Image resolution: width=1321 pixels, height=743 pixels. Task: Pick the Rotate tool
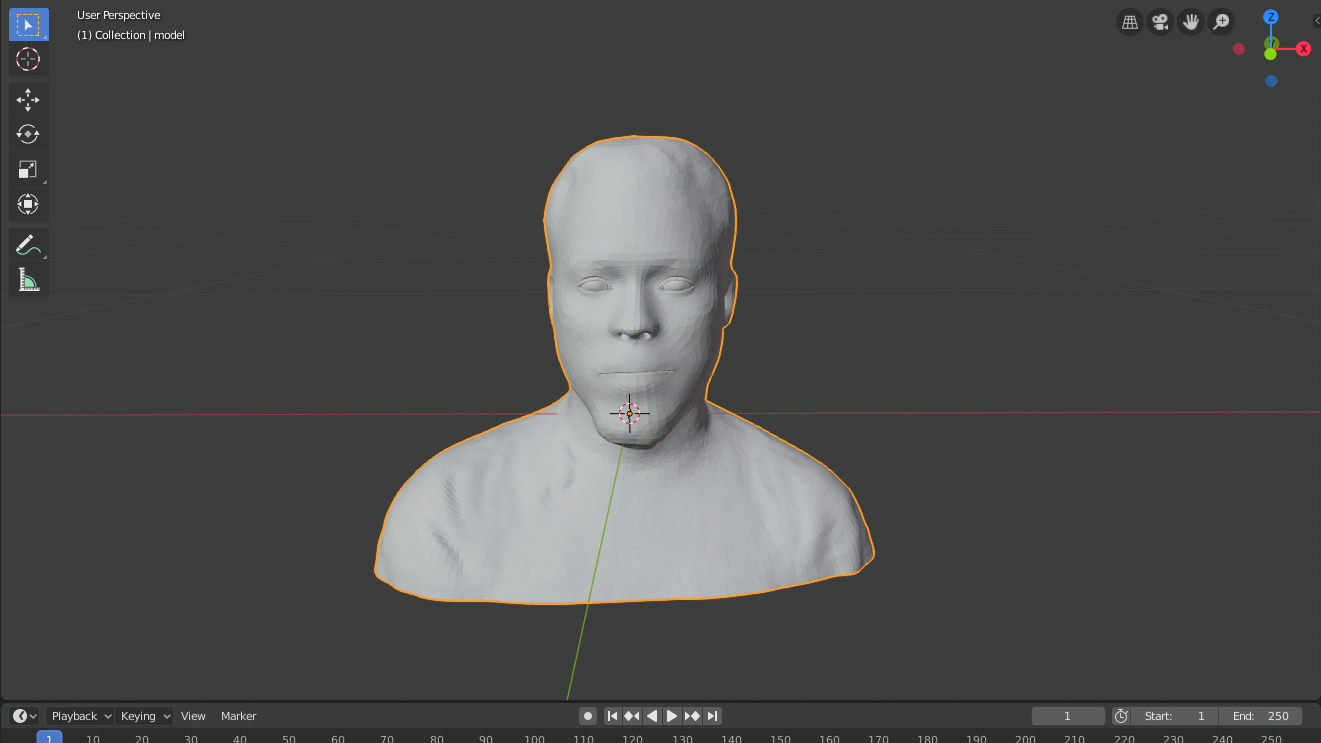(x=28, y=134)
